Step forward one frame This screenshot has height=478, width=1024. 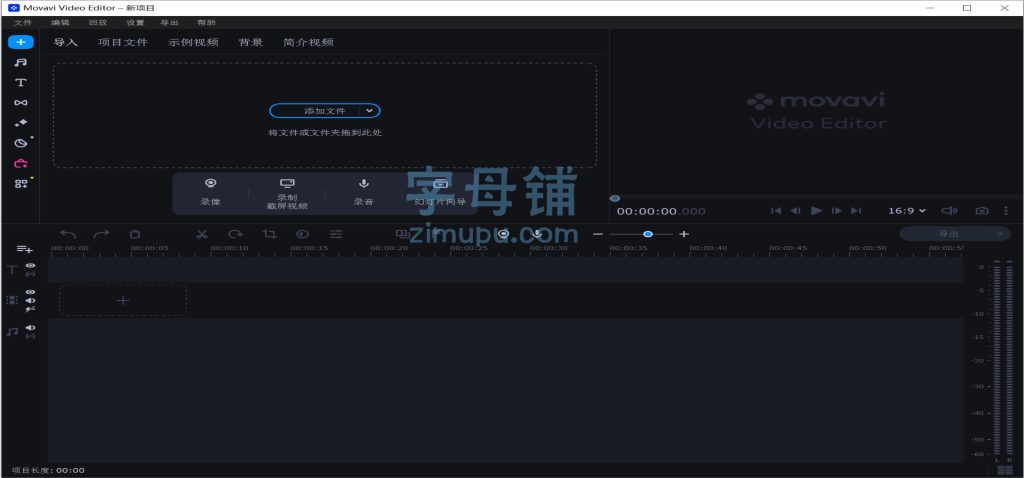[x=837, y=211]
